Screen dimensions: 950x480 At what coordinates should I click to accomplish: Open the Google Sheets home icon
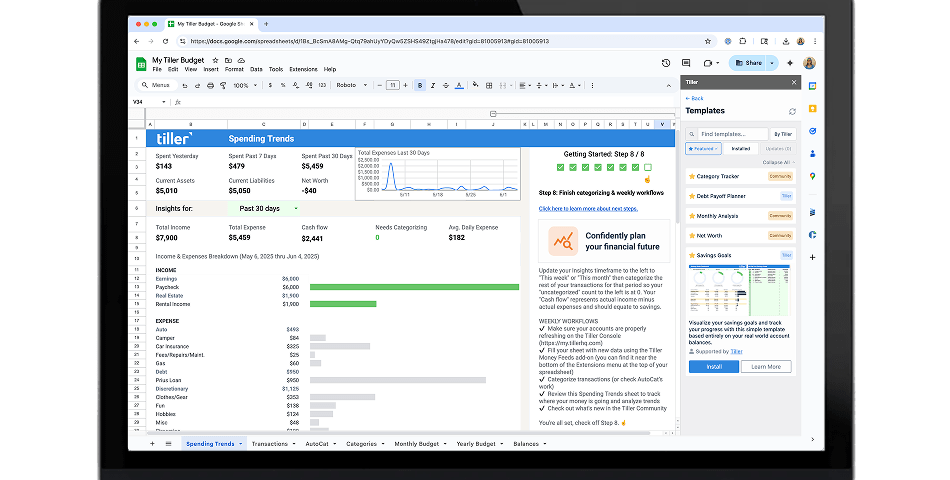[x=141, y=64]
